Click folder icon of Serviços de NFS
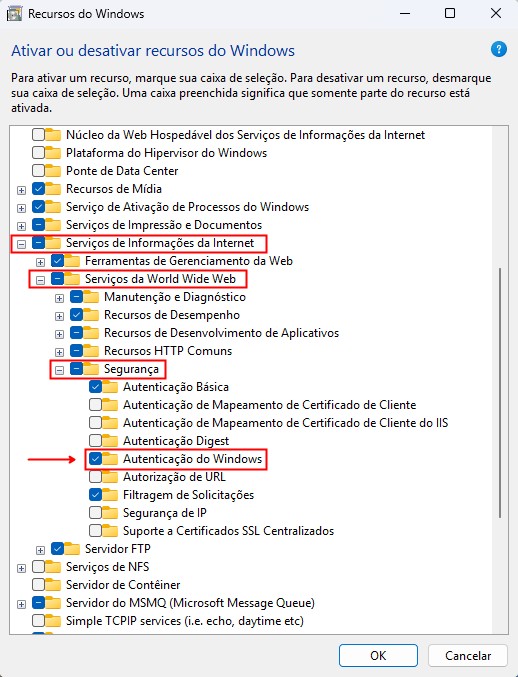This screenshot has width=518, height=677. 53,567
